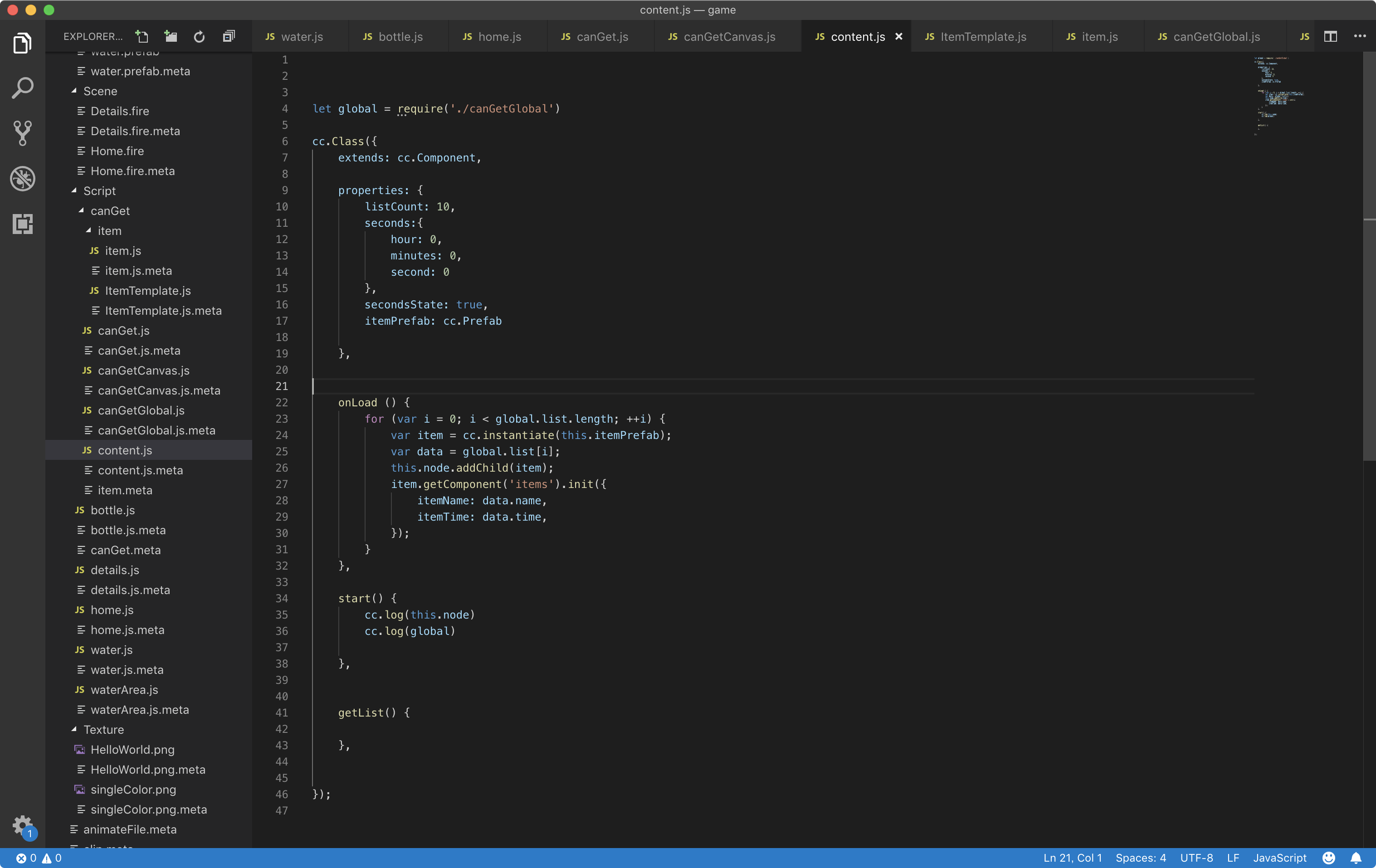Click the New File icon in Explorer
Screen dimensions: 1376x868
click(142, 37)
